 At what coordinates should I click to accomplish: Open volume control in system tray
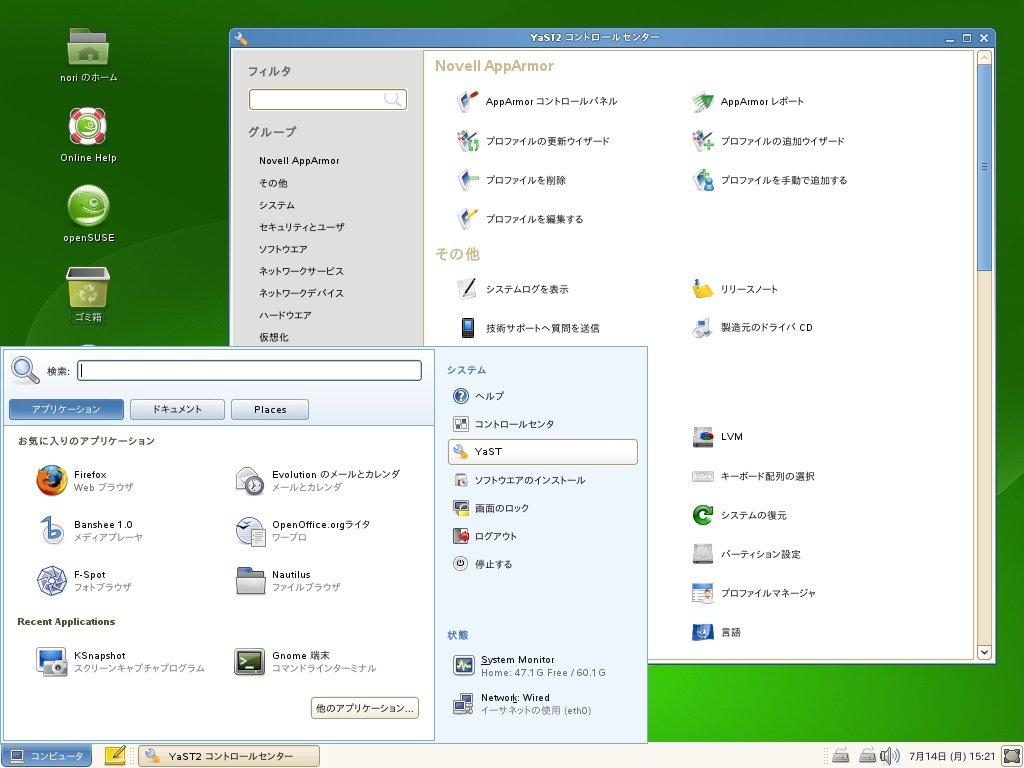click(889, 756)
